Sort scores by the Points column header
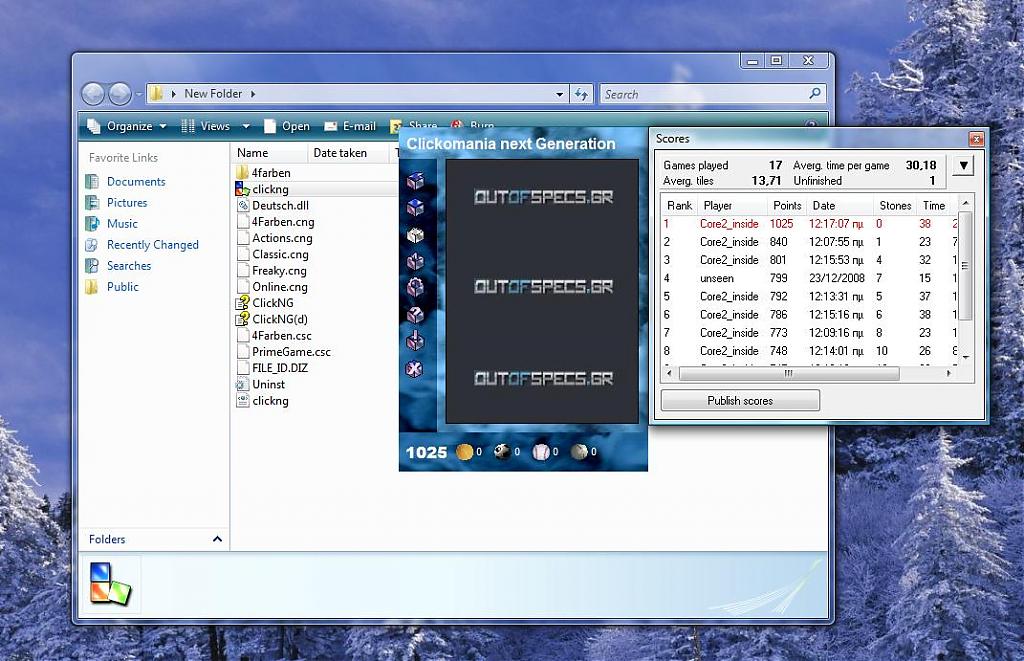1024x661 pixels. 786,205
